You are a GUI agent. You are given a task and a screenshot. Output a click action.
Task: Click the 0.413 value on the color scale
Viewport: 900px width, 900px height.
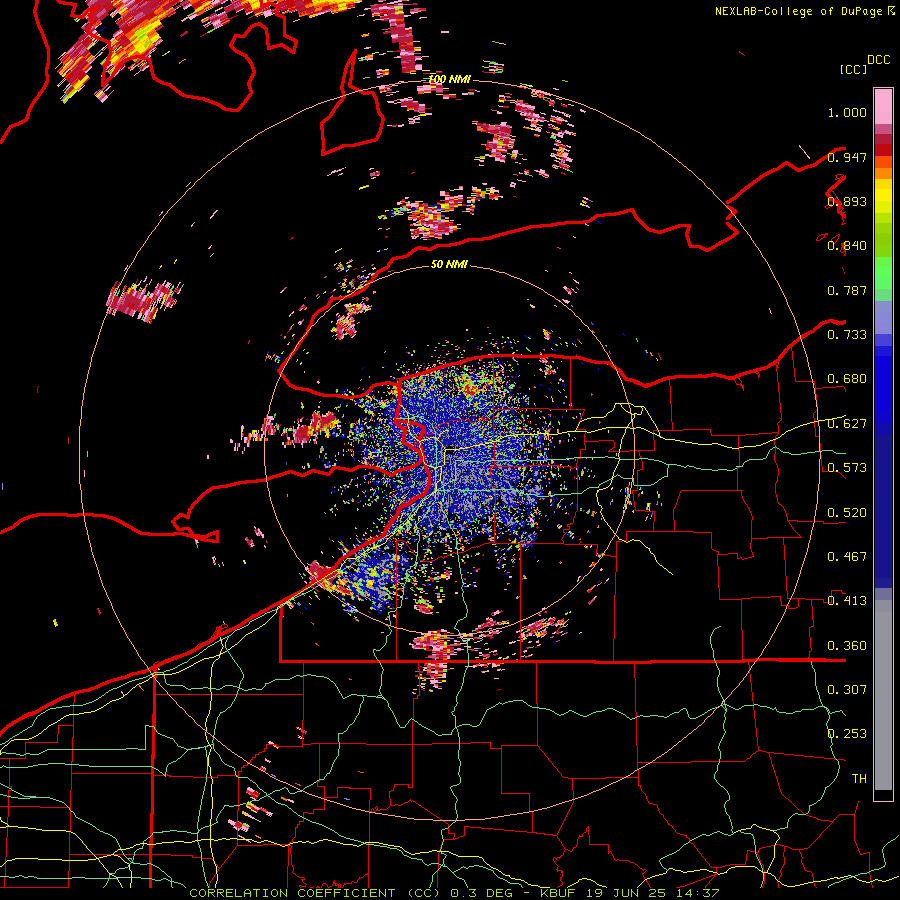tap(847, 601)
